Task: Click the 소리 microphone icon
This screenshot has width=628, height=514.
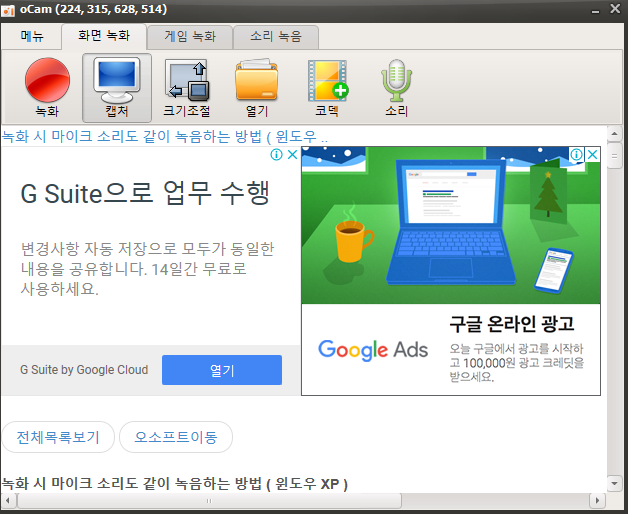Action: pyautogui.click(x=397, y=87)
